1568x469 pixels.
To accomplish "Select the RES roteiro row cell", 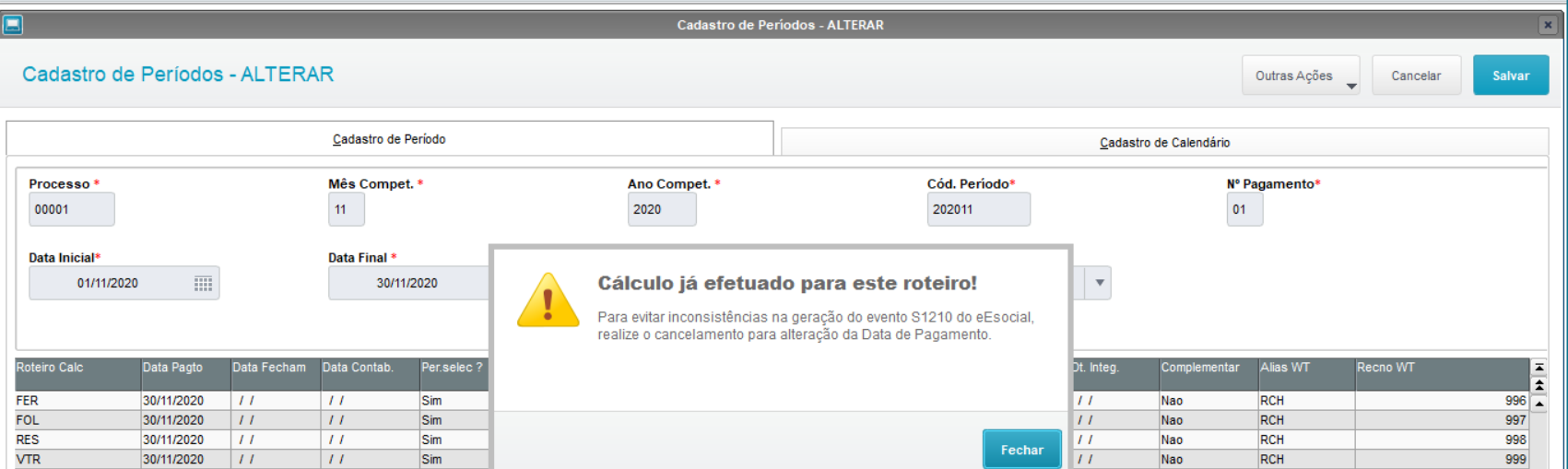I will [77, 440].
